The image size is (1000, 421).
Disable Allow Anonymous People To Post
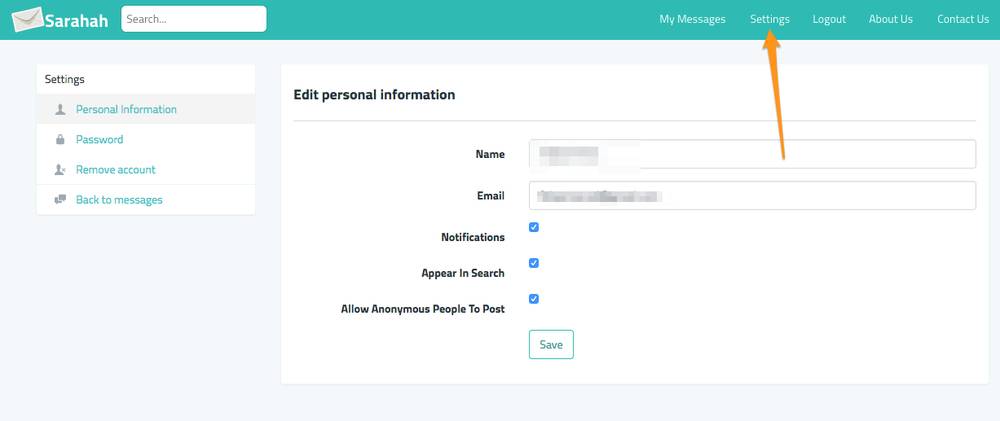click(x=534, y=299)
